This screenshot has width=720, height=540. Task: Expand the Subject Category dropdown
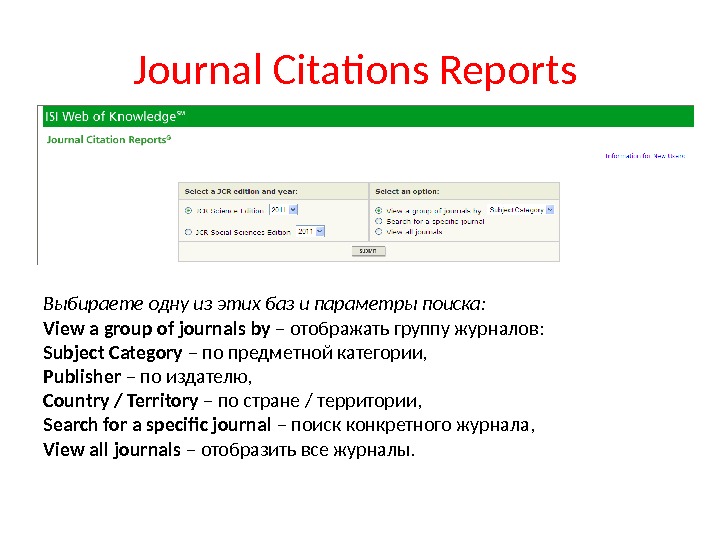point(521,210)
